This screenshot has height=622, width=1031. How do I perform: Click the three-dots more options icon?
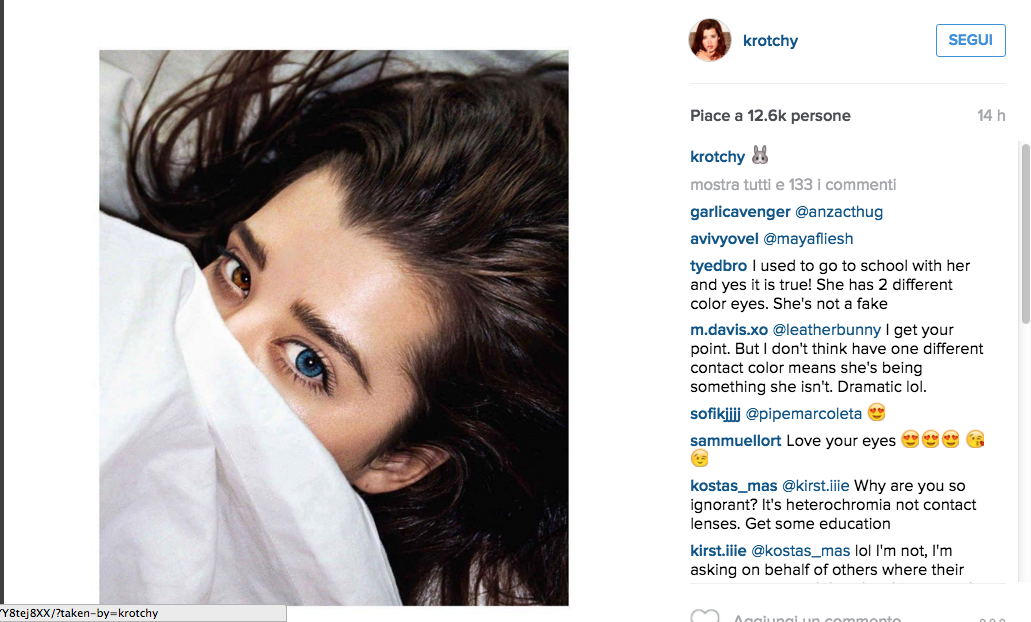(992, 619)
